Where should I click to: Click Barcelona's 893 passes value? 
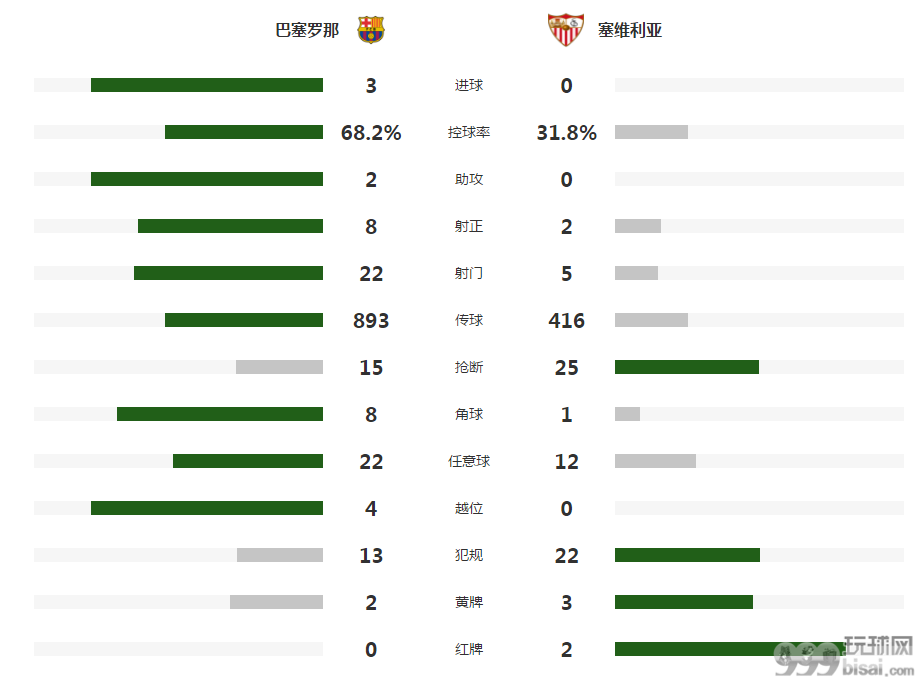[x=371, y=320]
